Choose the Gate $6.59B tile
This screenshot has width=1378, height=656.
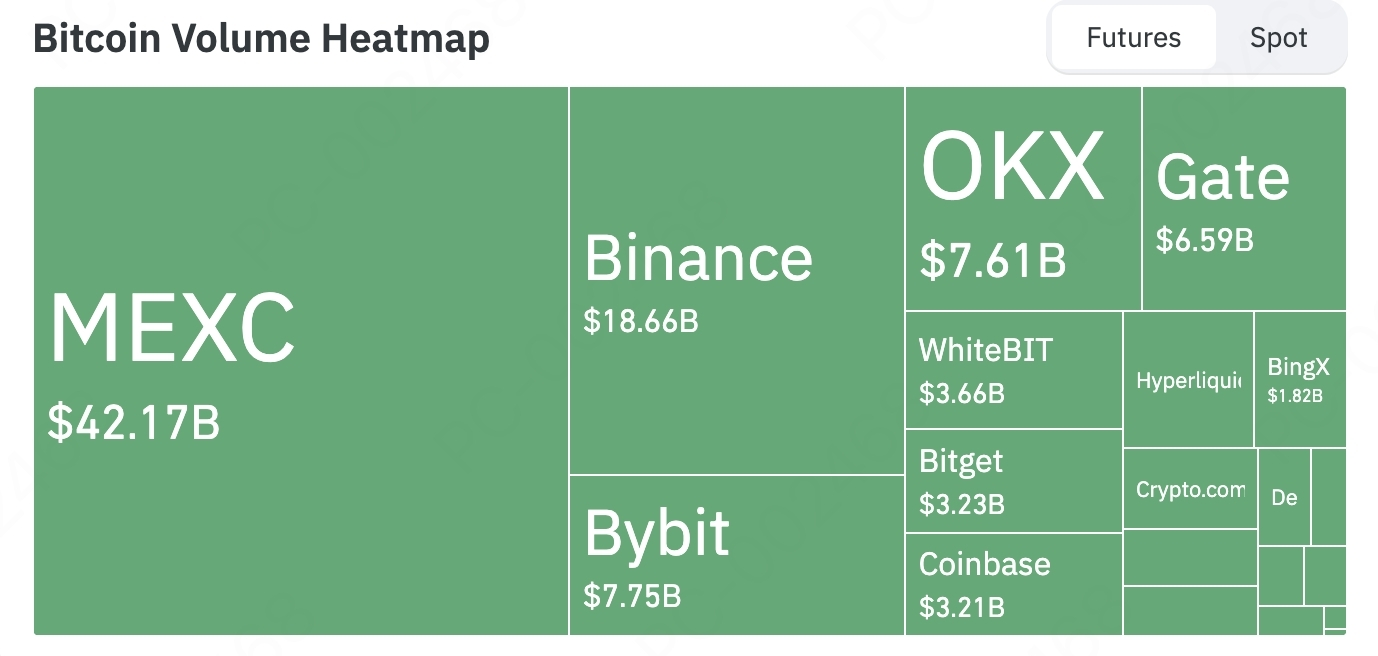[x=1243, y=199]
